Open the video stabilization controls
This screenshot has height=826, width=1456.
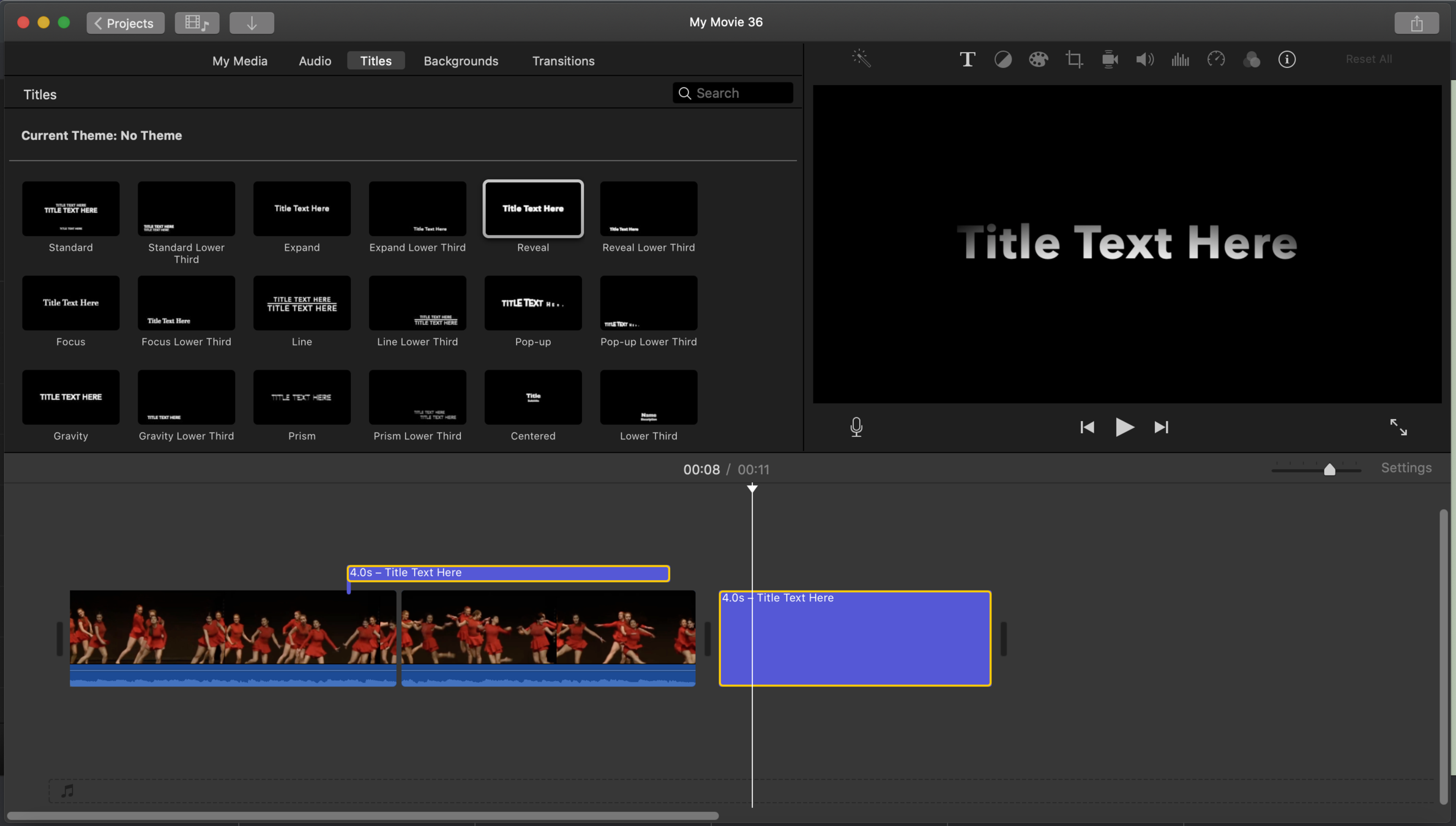[x=1110, y=59]
